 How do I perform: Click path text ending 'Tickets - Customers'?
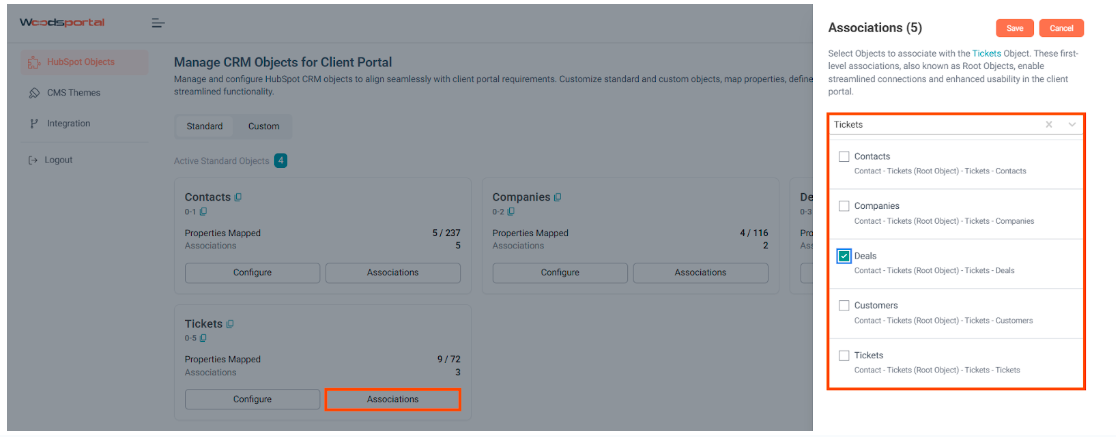943,320
